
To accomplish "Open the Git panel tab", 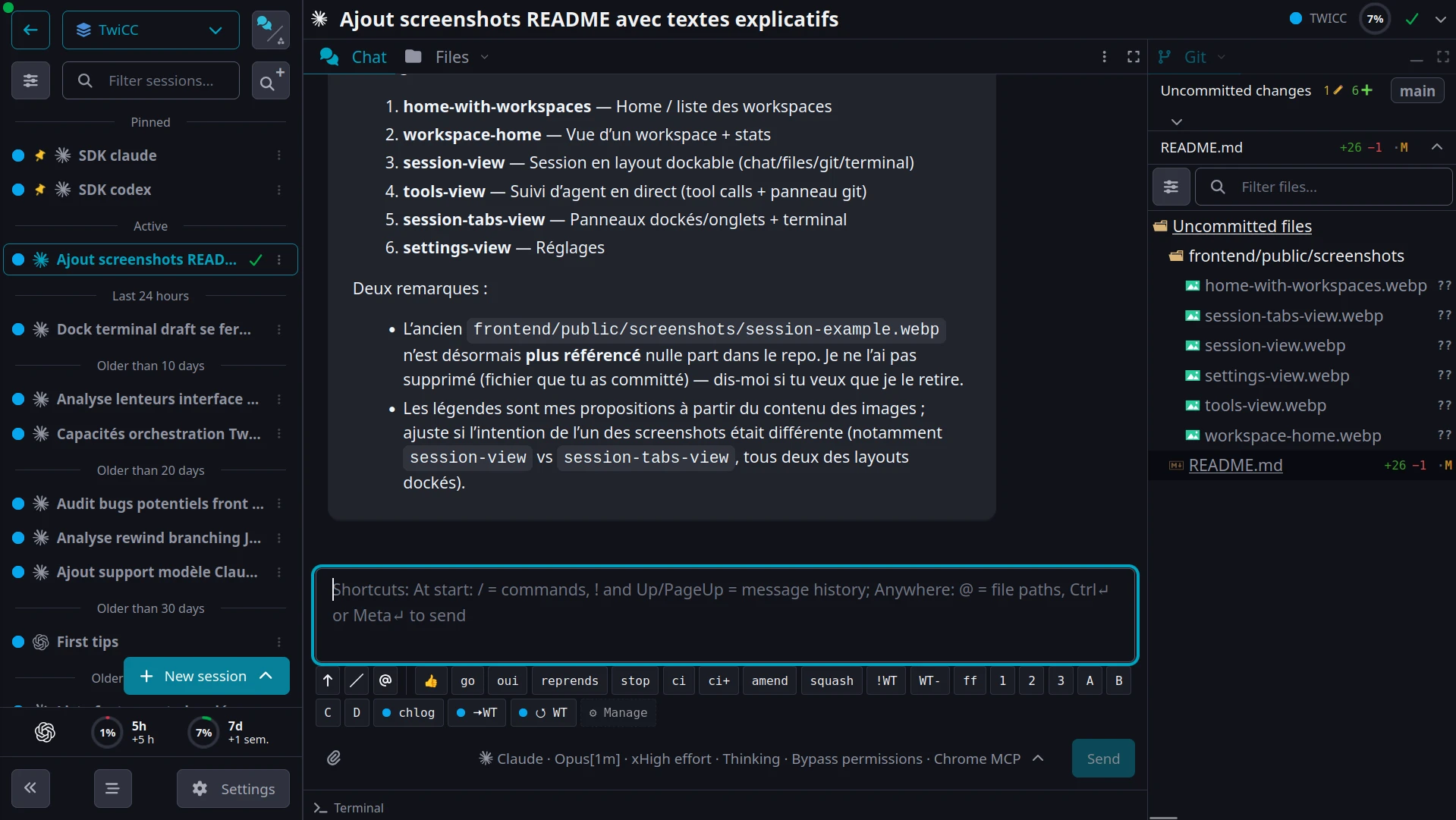I will coord(1182,57).
